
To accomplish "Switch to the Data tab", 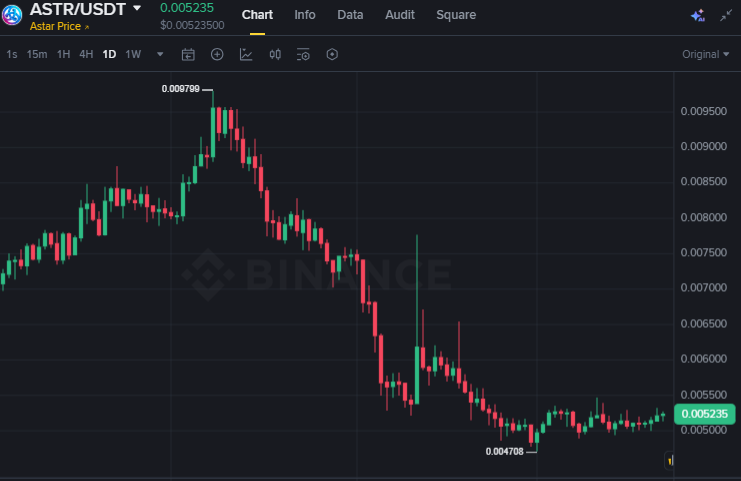I will click(x=350, y=15).
